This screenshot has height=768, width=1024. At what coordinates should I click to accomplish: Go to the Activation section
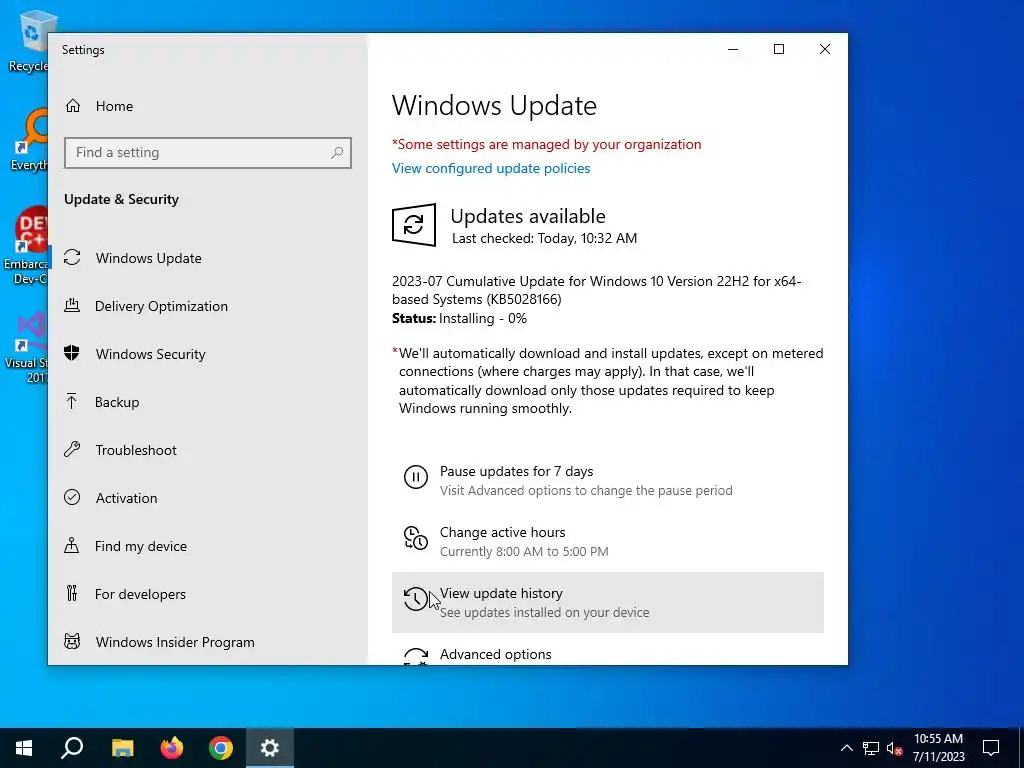[x=208, y=498]
